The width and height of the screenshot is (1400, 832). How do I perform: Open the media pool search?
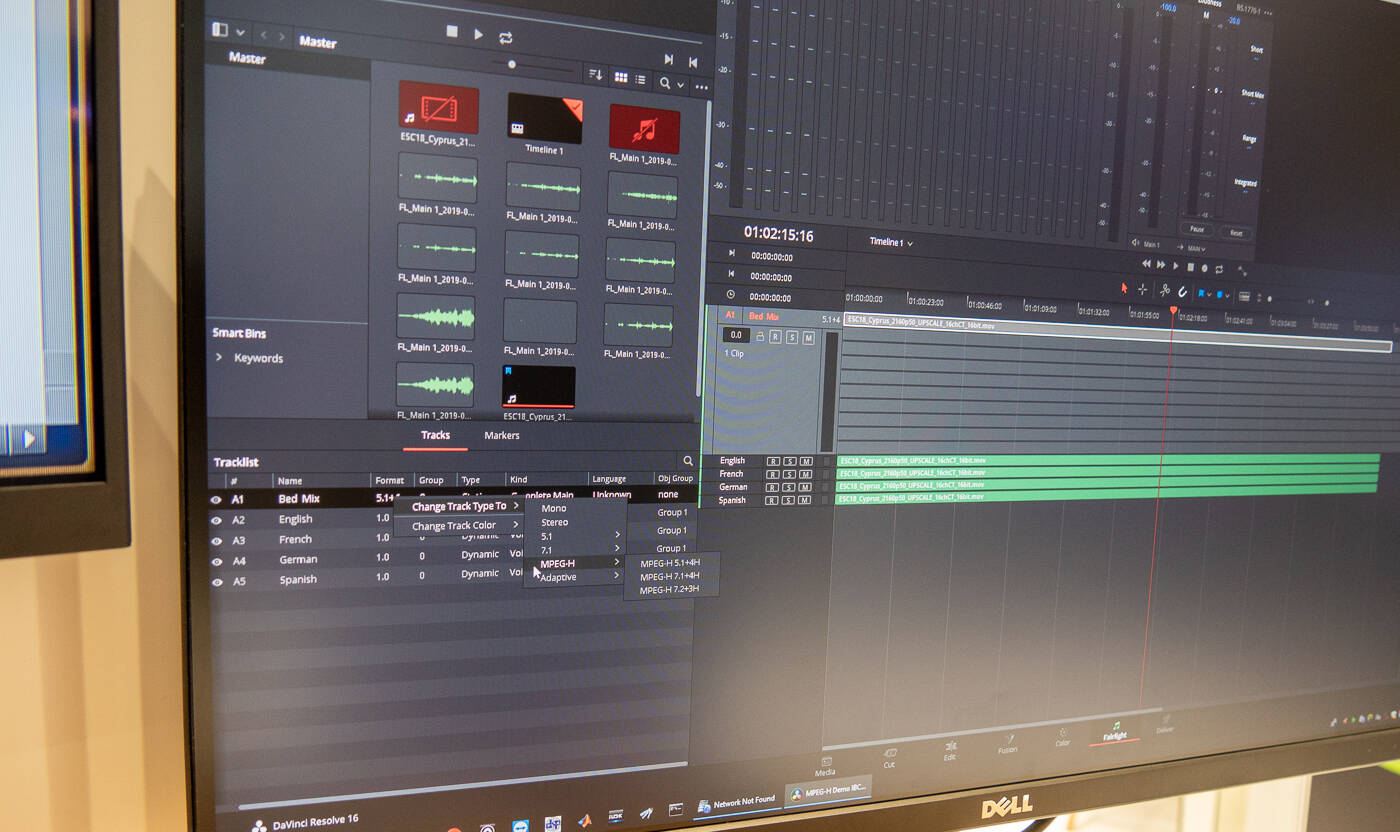pyautogui.click(x=665, y=83)
